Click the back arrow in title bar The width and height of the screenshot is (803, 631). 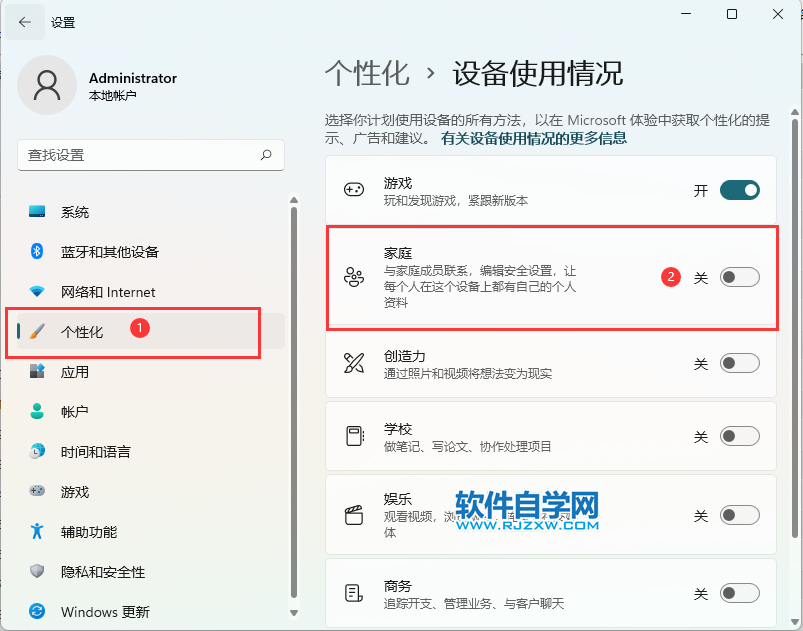click(24, 22)
